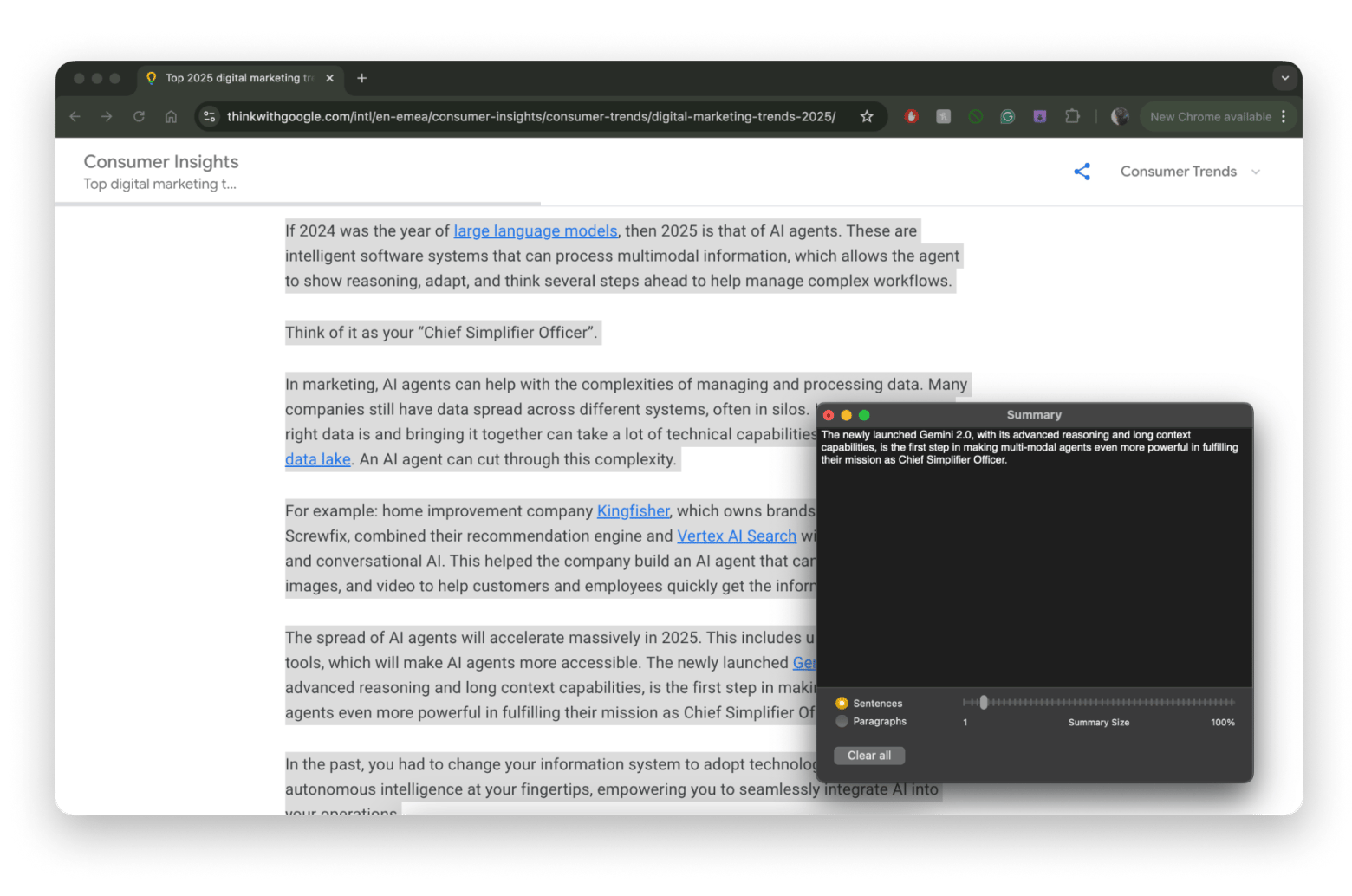Click the summary text in Summary window

[1030, 447]
